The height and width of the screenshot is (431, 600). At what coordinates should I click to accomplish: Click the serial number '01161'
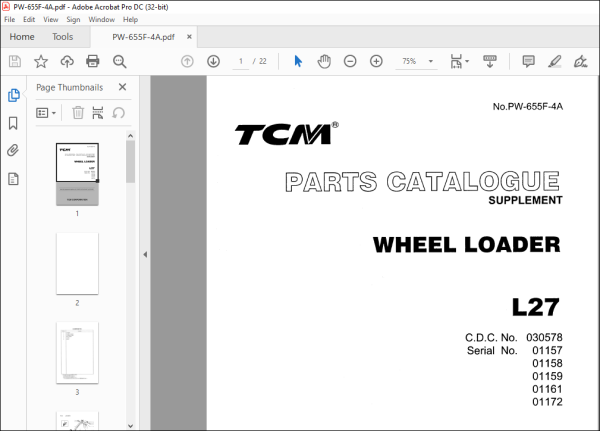click(547, 389)
